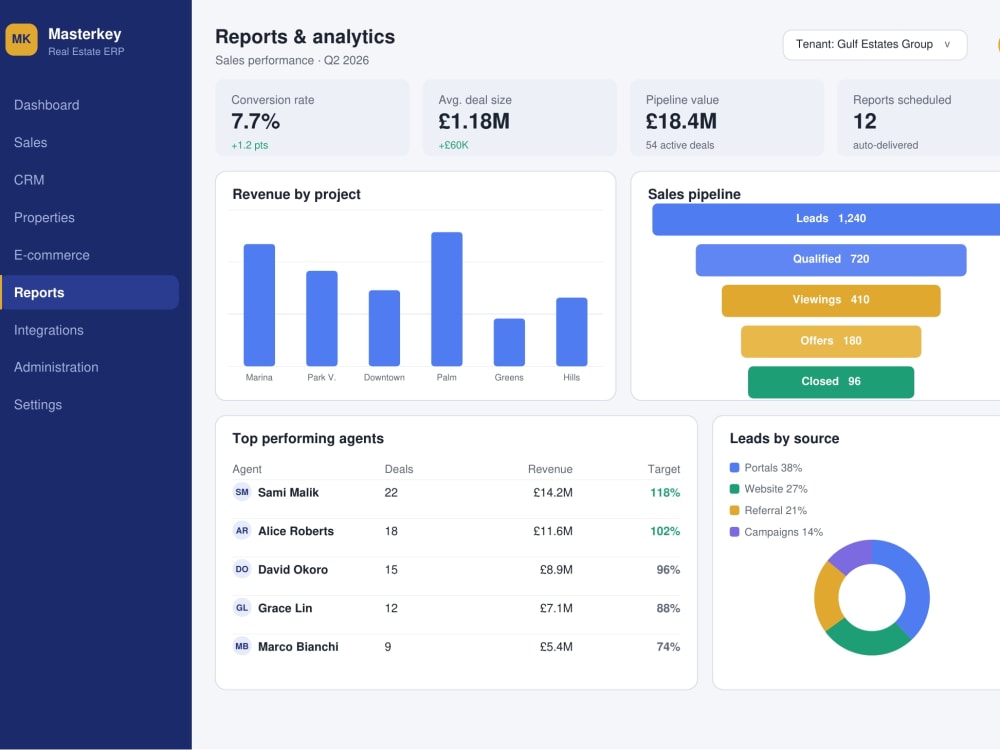The height and width of the screenshot is (750, 1000).
Task: Open Integrations from the sidebar
Action: (x=48, y=330)
